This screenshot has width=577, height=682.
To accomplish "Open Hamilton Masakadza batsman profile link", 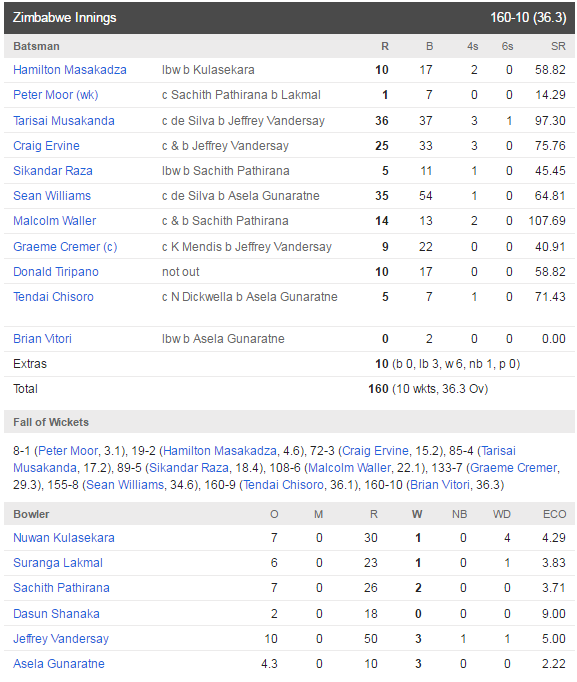I will pos(70,70).
